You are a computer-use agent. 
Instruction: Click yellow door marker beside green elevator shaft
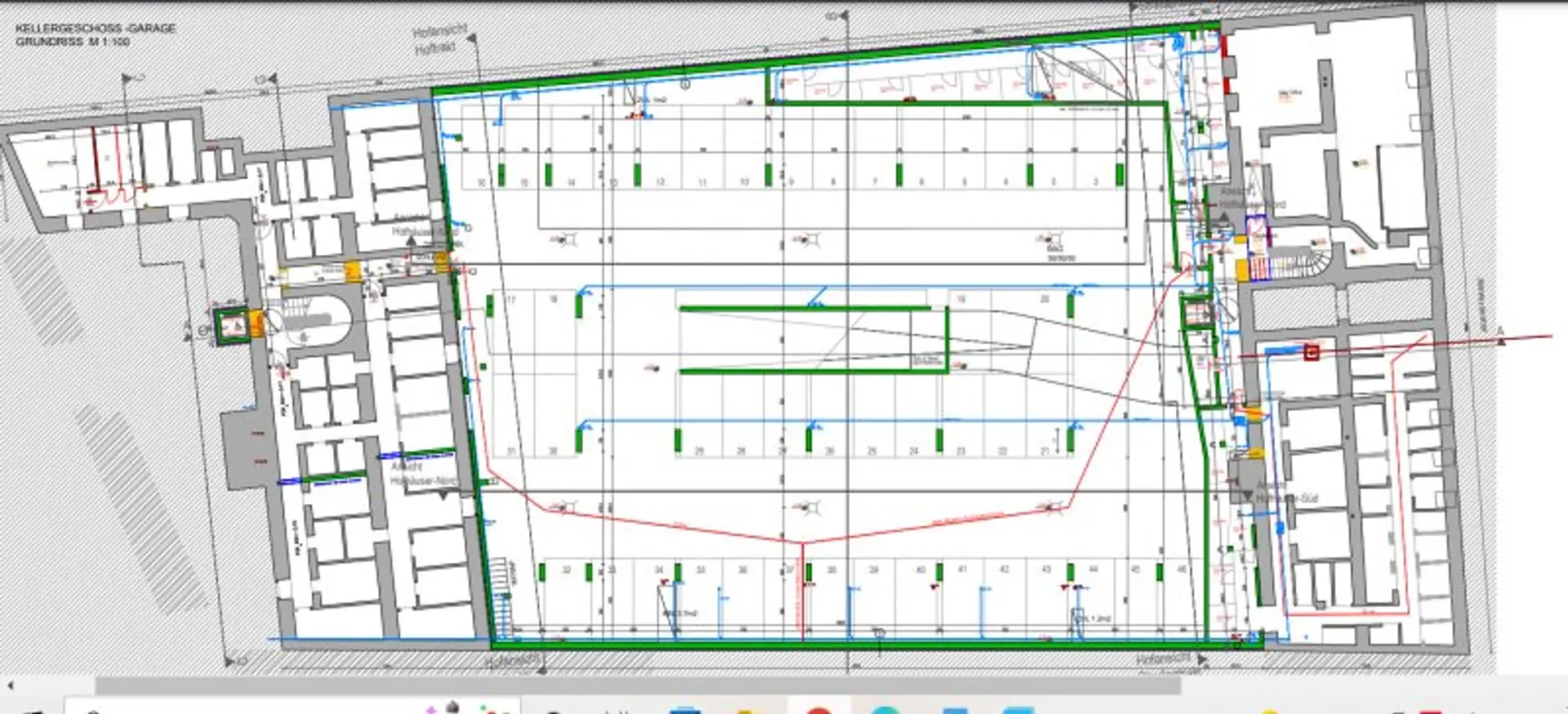pyautogui.click(x=256, y=323)
